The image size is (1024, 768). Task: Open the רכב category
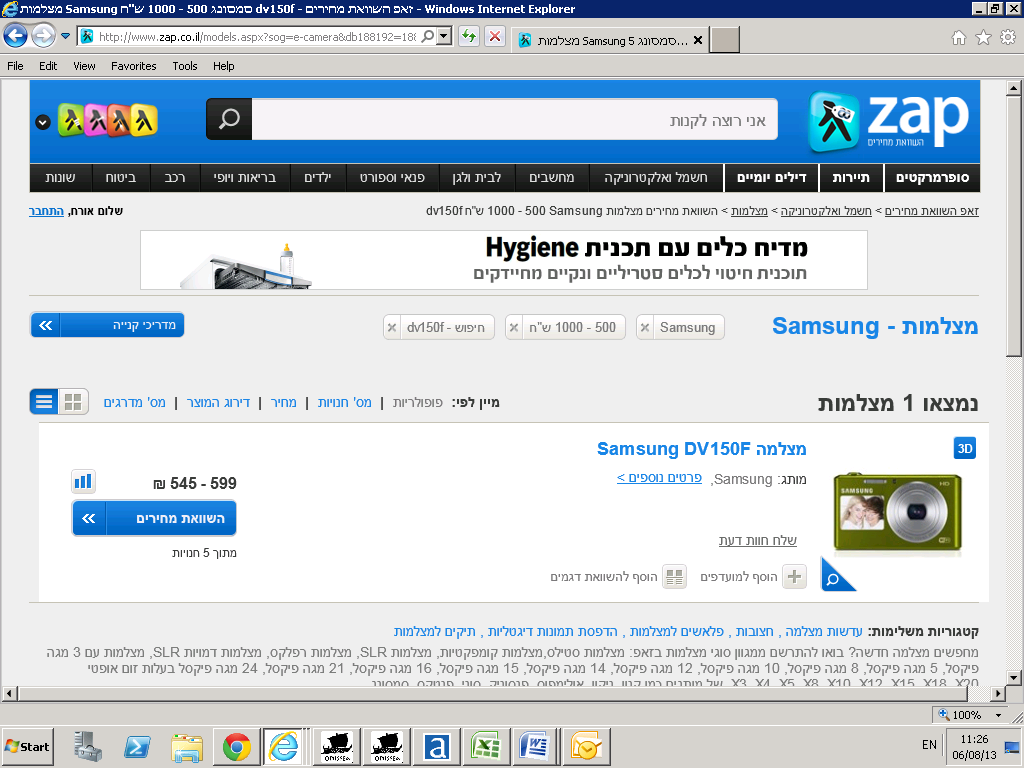[x=174, y=178]
